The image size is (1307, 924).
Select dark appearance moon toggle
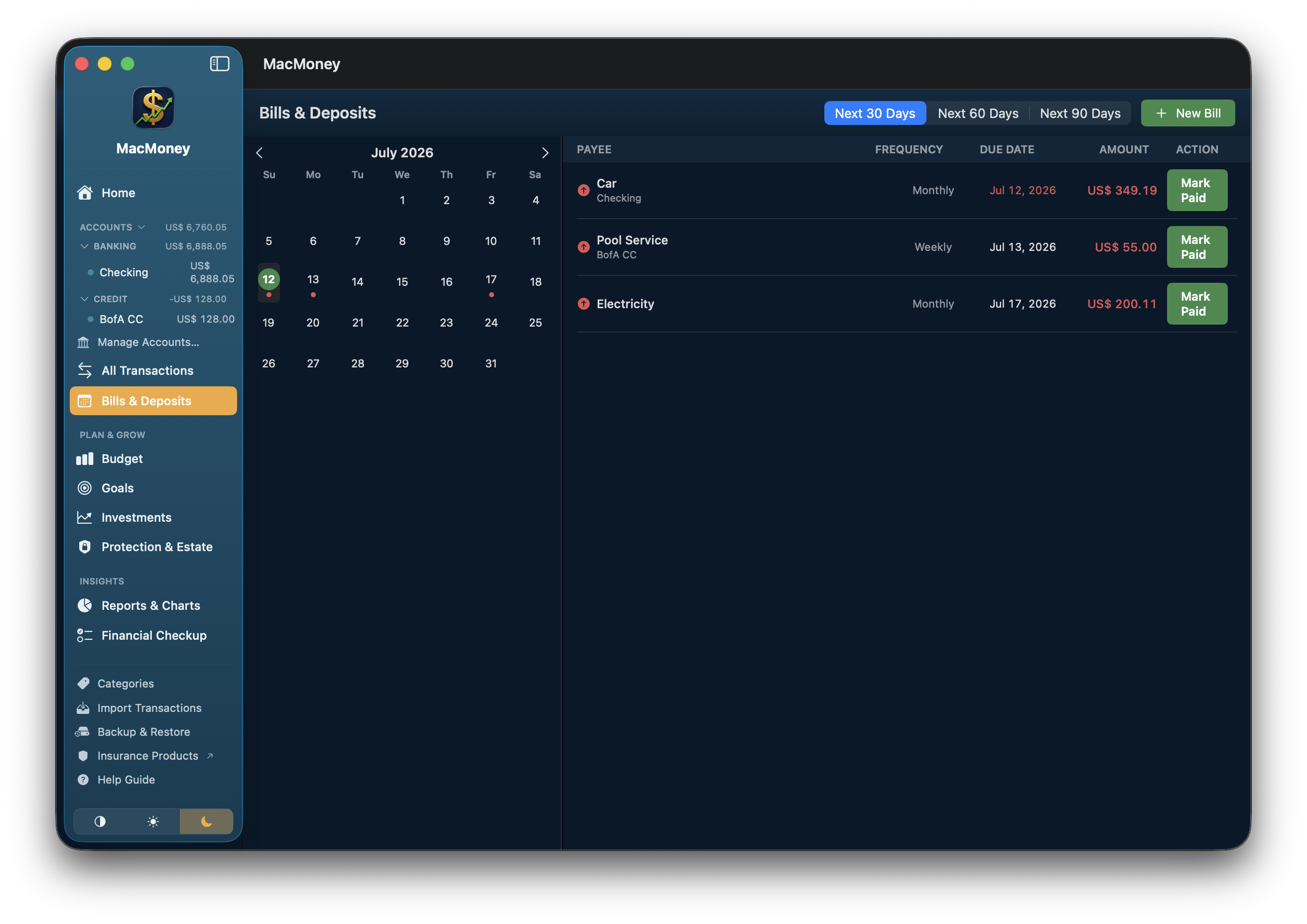pyautogui.click(x=206, y=821)
